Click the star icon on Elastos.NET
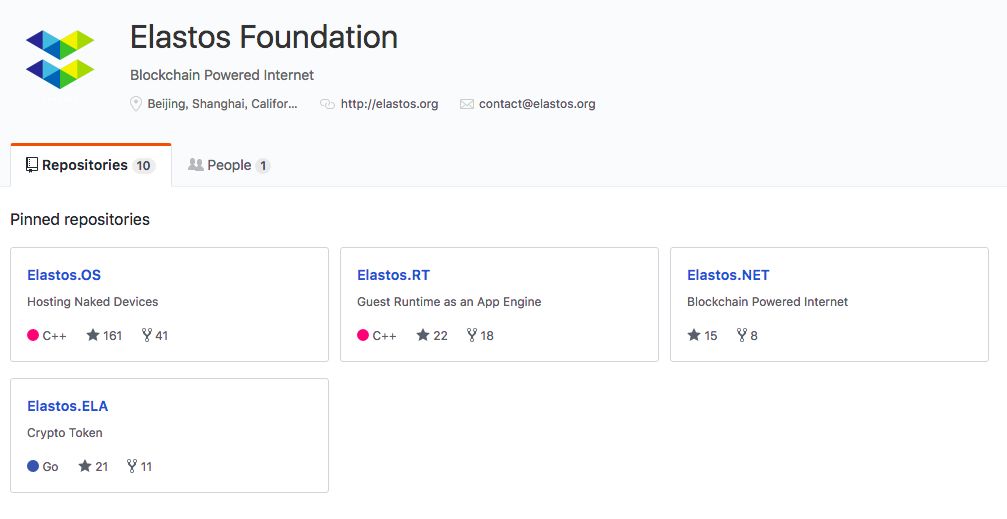Viewport: 1007px width, 519px height. coord(694,336)
